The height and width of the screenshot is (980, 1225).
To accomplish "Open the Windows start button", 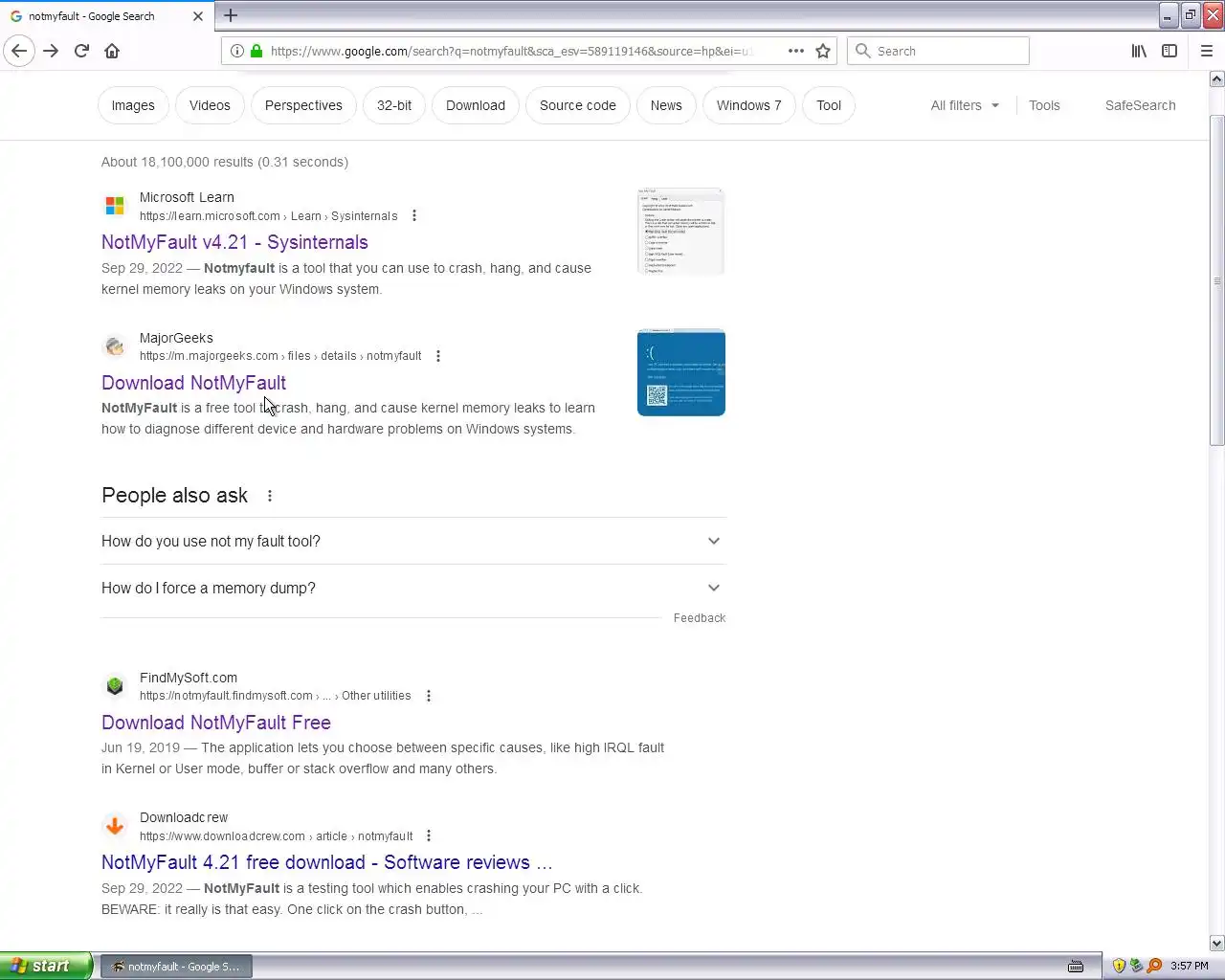I will click(x=46, y=966).
